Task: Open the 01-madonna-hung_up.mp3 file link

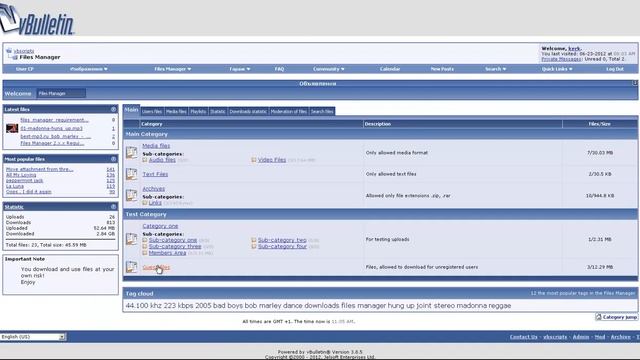Action: click(x=51, y=129)
